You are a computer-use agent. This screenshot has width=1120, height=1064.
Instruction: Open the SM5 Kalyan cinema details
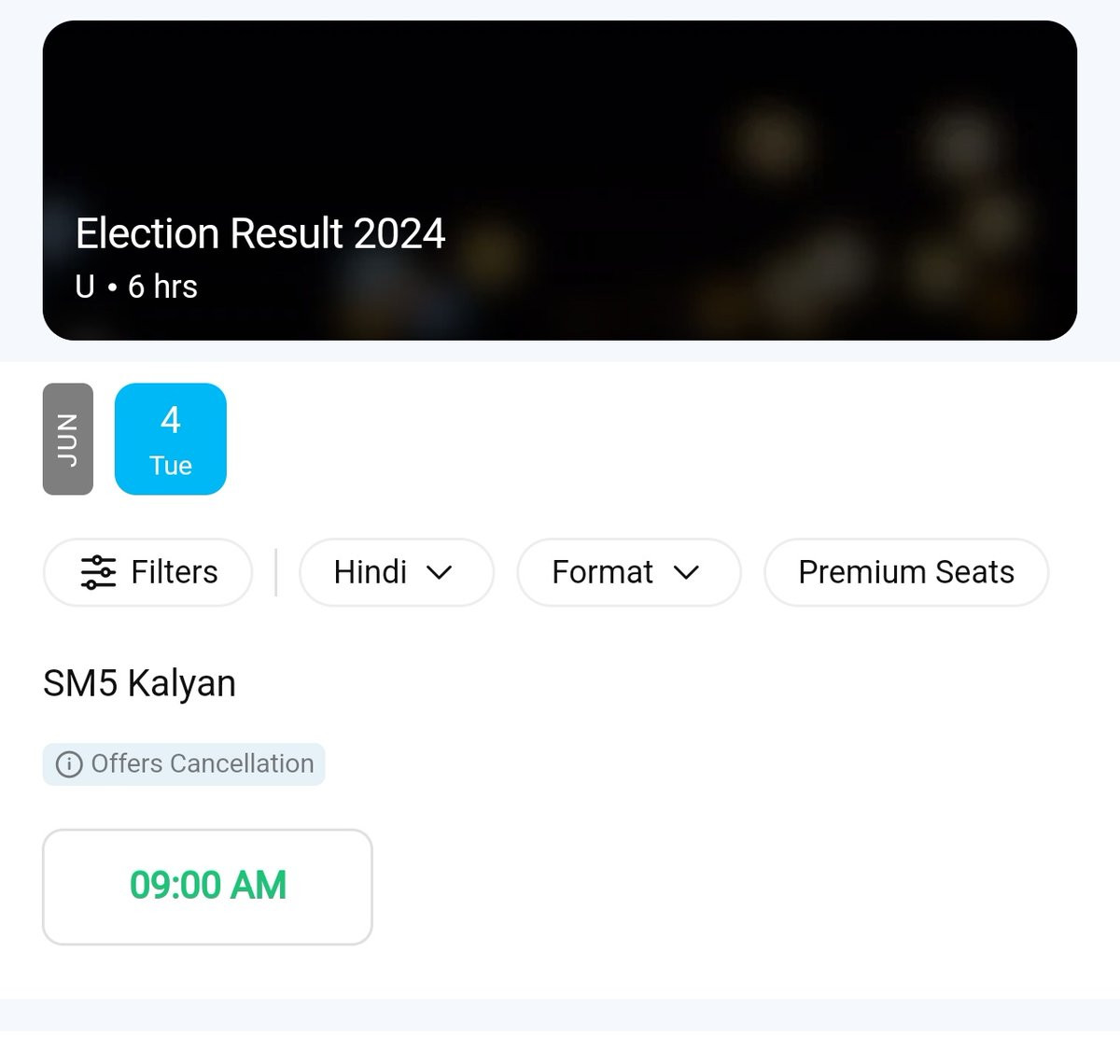click(x=139, y=683)
